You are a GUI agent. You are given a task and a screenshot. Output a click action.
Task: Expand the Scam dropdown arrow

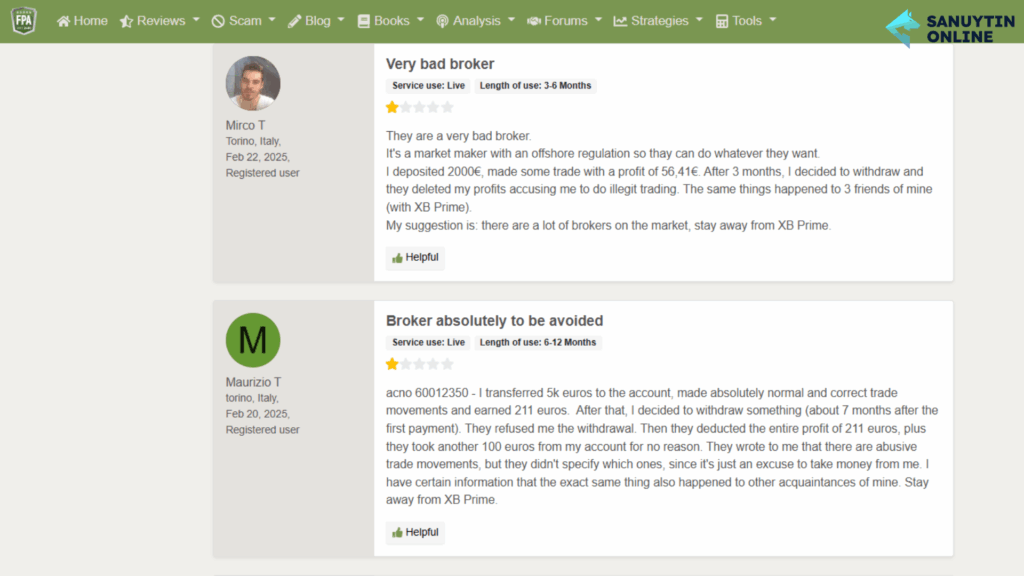pyautogui.click(x=272, y=20)
